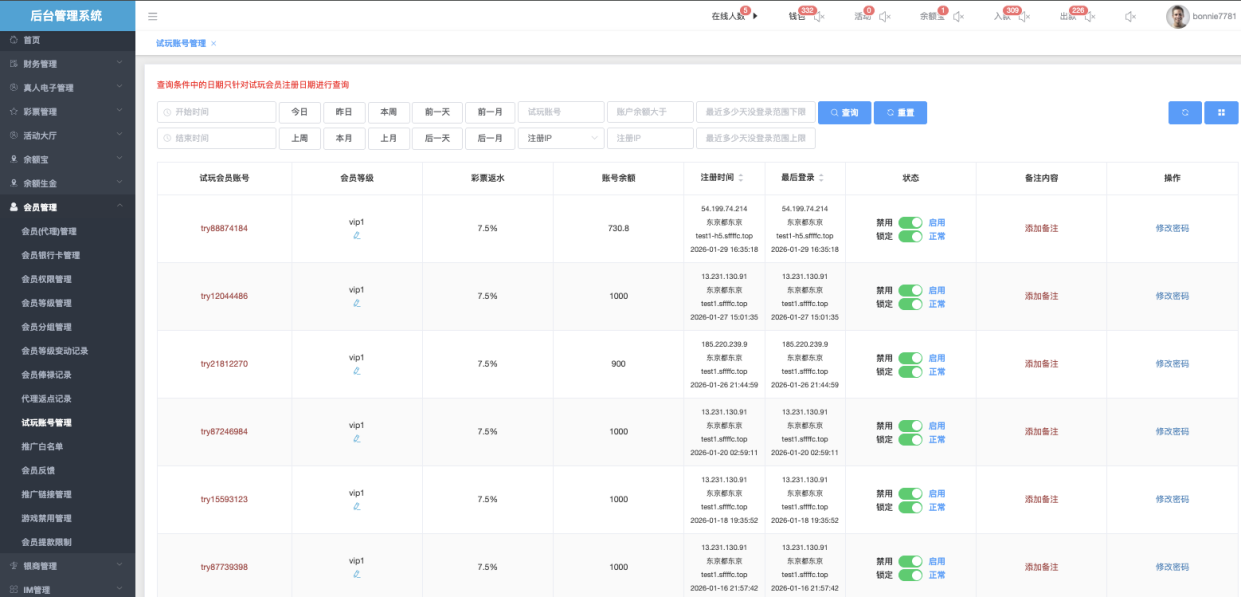Click the mute icon beside 出款

(1090, 16)
